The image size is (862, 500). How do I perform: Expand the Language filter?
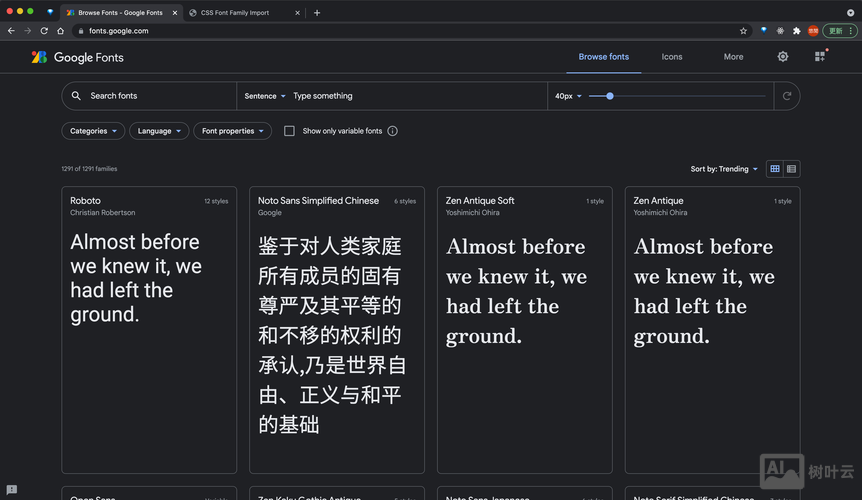pyautogui.click(x=159, y=131)
